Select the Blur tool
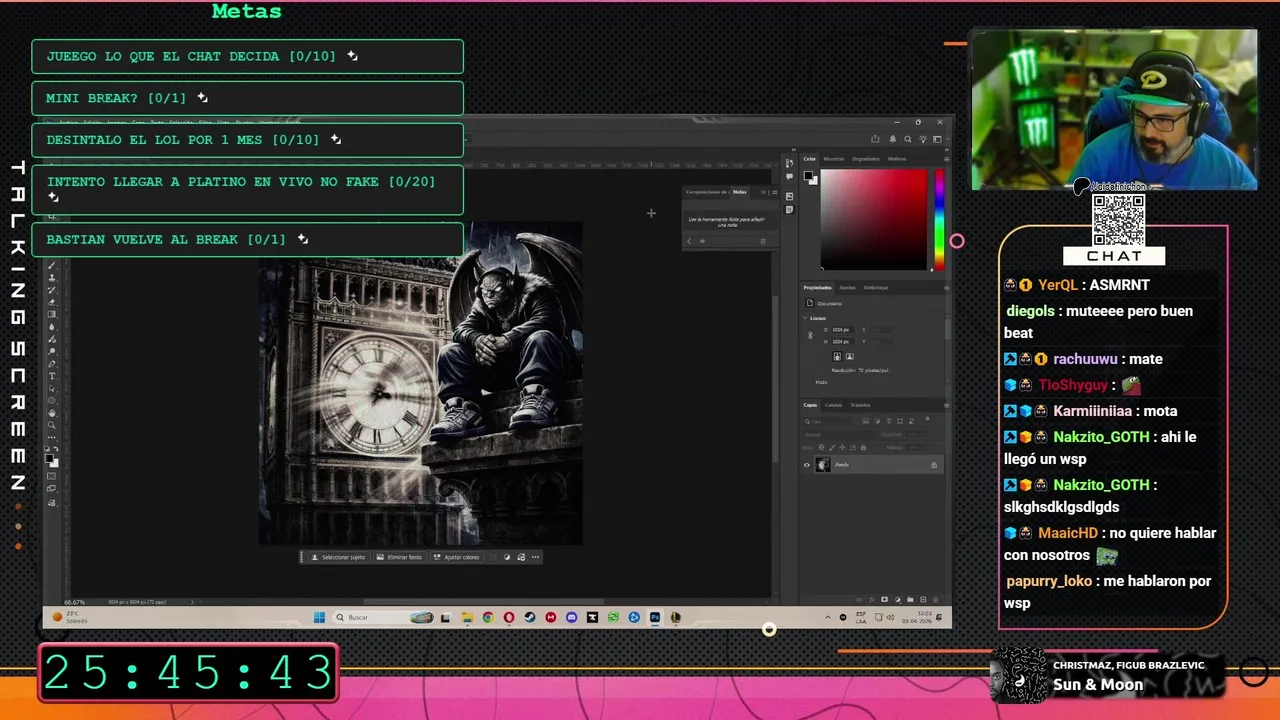The width and height of the screenshot is (1280, 720). 52,327
